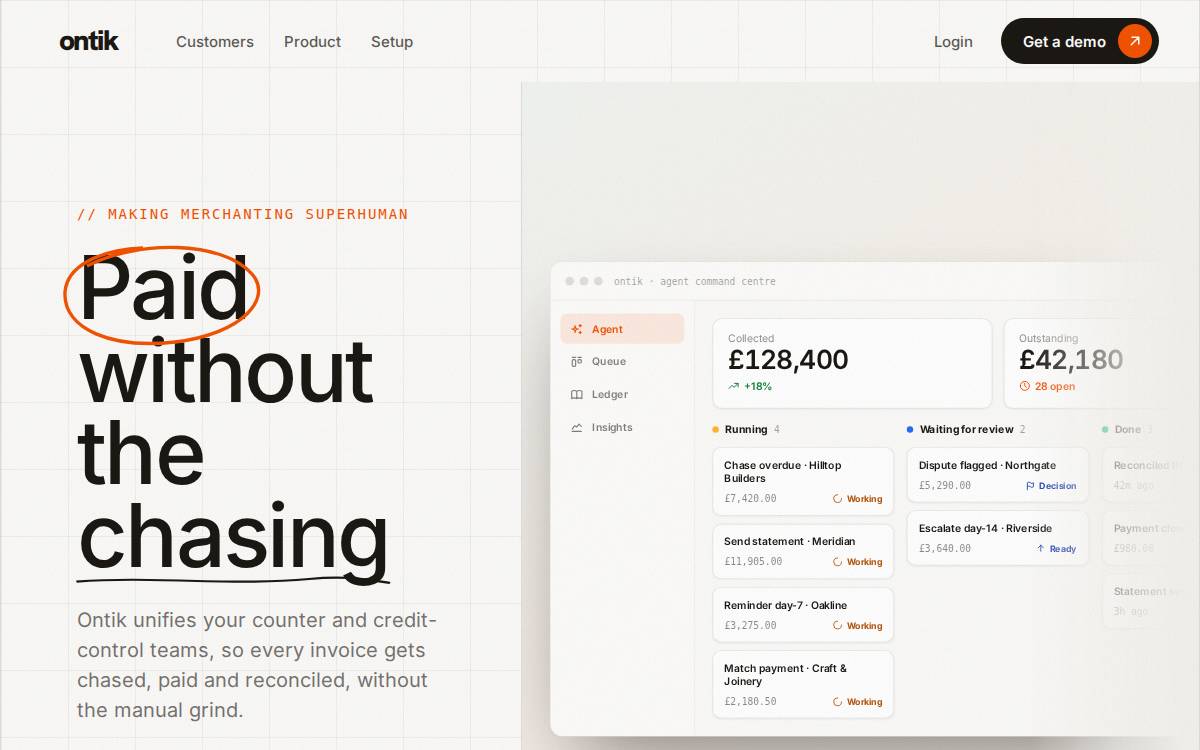Click the +18% text

coord(758,386)
